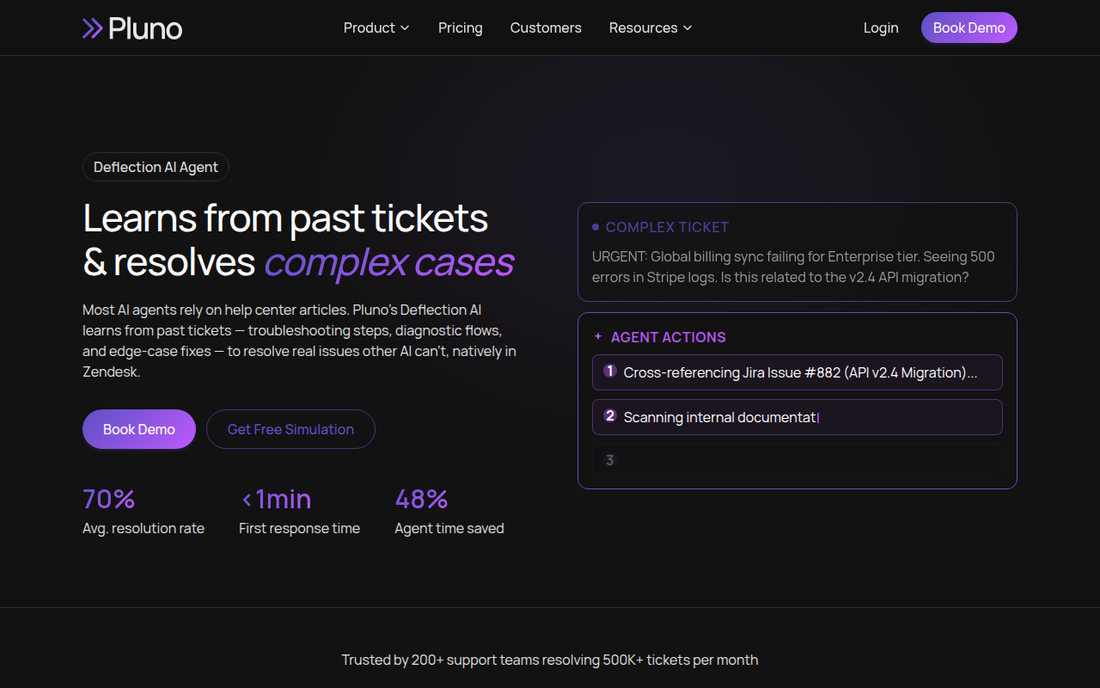This screenshot has height=688, width=1100.
Task: Expand the Product dropdown chevron
Action: 405,28
